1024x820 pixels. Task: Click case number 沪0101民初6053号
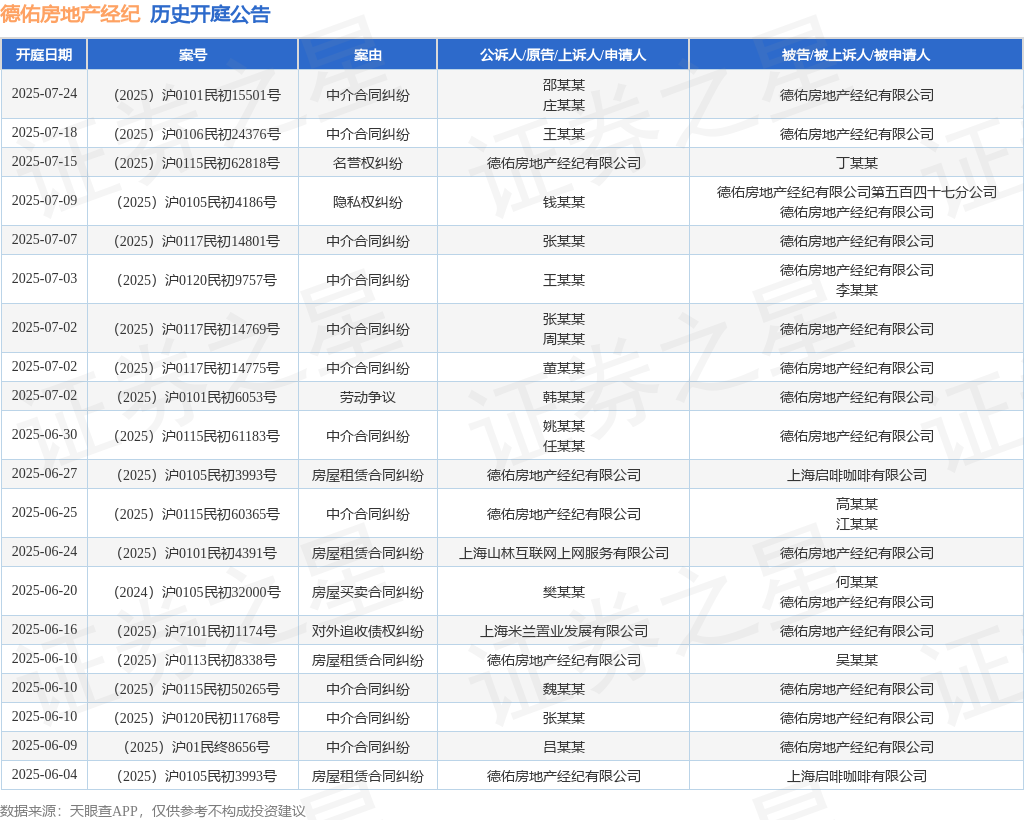(197, 398)
